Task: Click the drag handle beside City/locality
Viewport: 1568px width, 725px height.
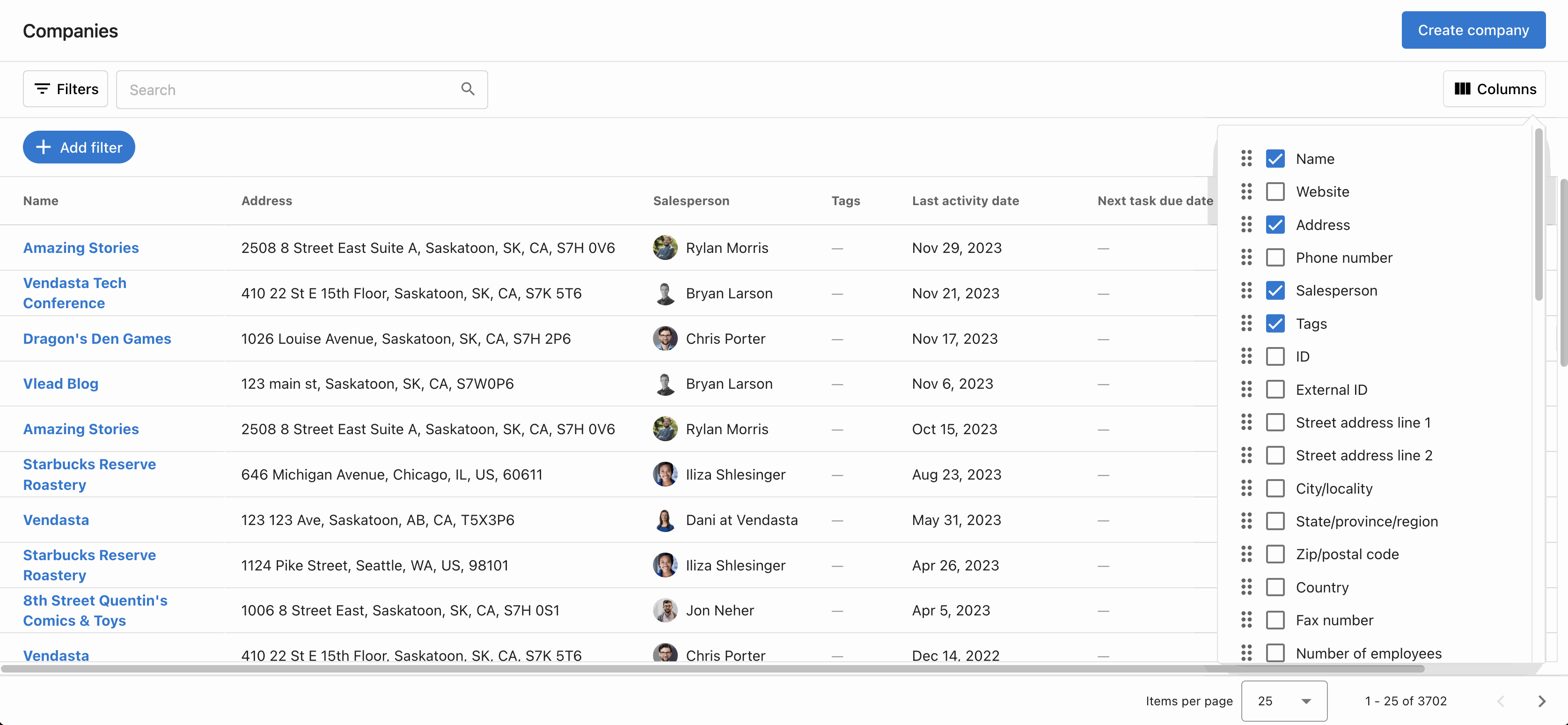Action: (x=1246, y=488)
